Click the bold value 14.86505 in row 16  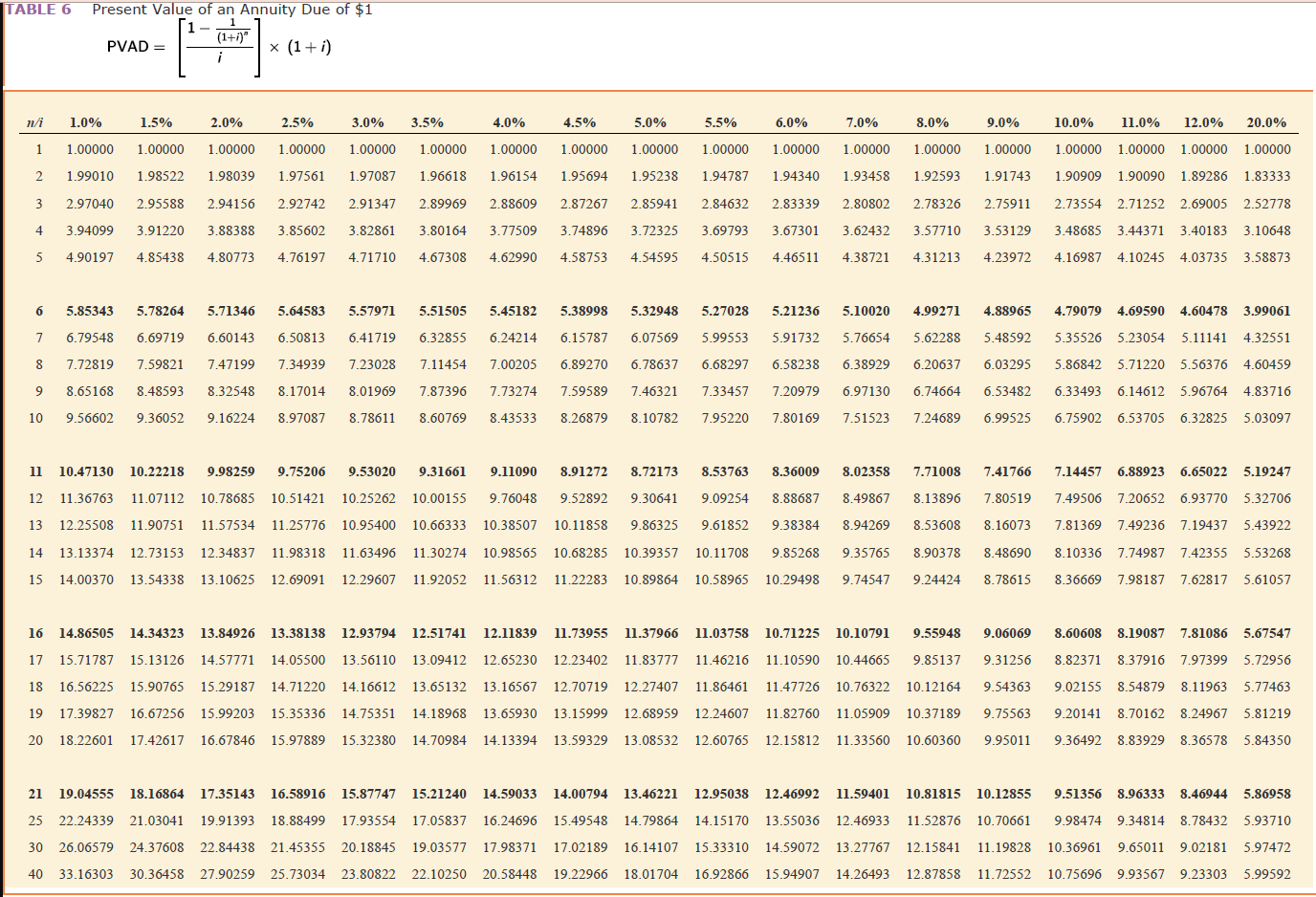pyautogui.click(x=86, y=633)
